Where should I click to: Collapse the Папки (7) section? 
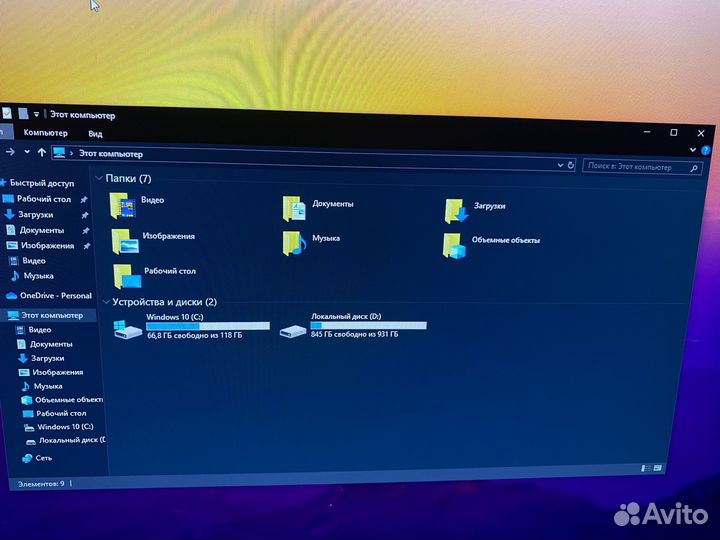pyautogui.click(x=98, y=178)
